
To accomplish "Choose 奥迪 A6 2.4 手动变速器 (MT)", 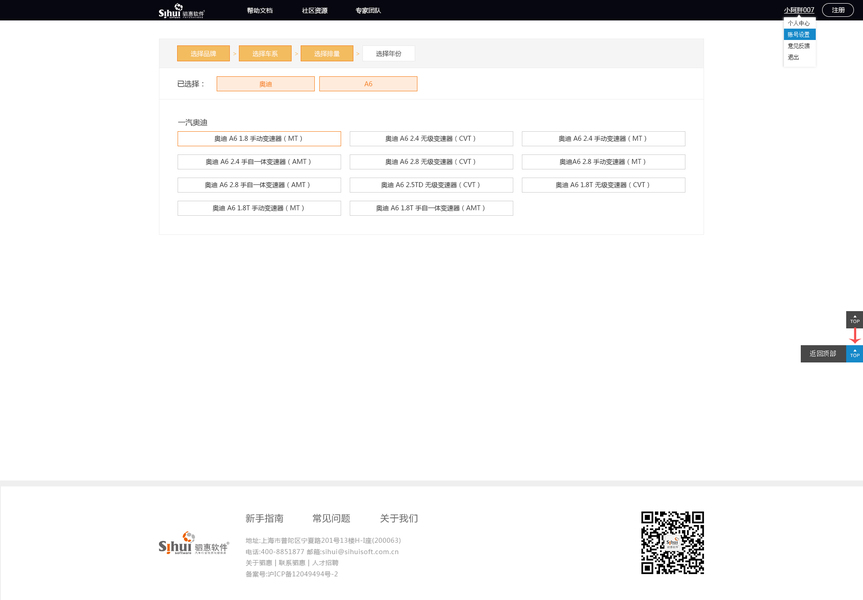I will tap(603, 139).
